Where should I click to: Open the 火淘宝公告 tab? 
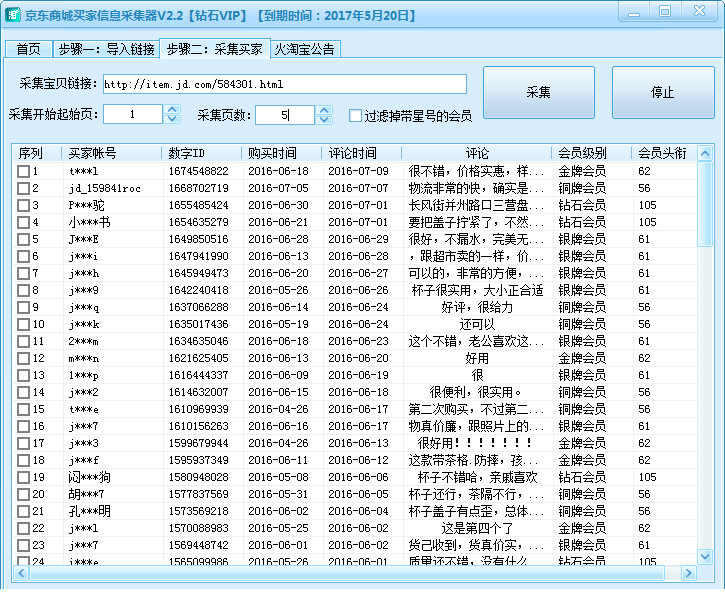point(305,49)
